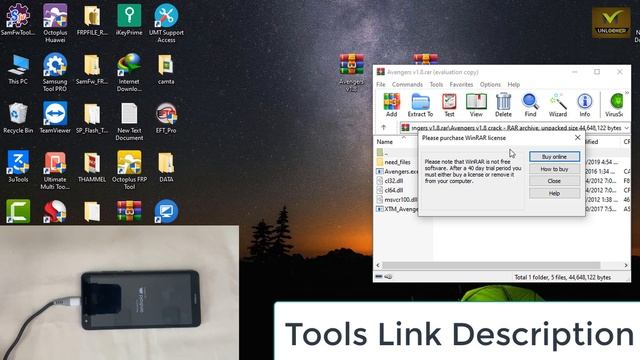This screenshot has width=640, height=360.
Task: Select the FRPFILE_R folder on the desktop
Action: (92, 20)
